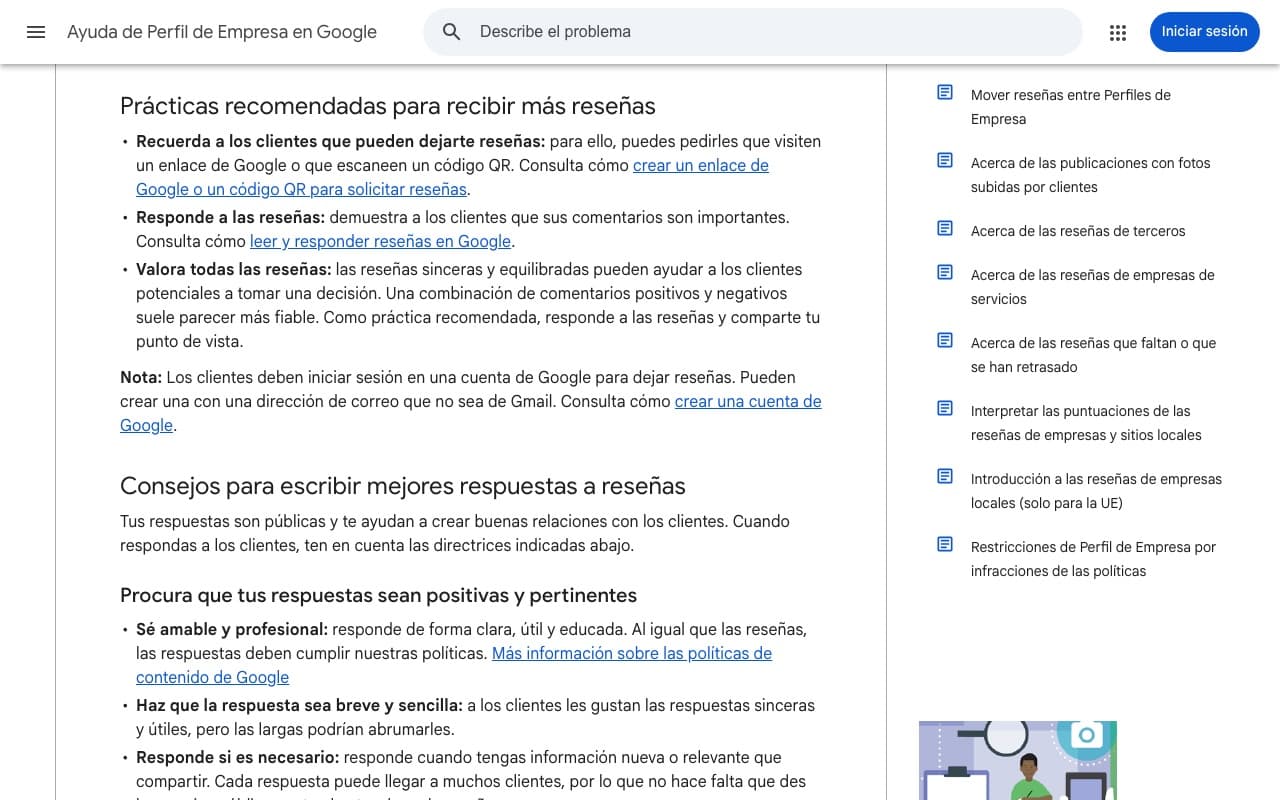The height and width of the screenshot is (800, 1280).
Task: Open leer y responder reseñas en Google link
Action: pyautogui.click(x=380, y=241)
